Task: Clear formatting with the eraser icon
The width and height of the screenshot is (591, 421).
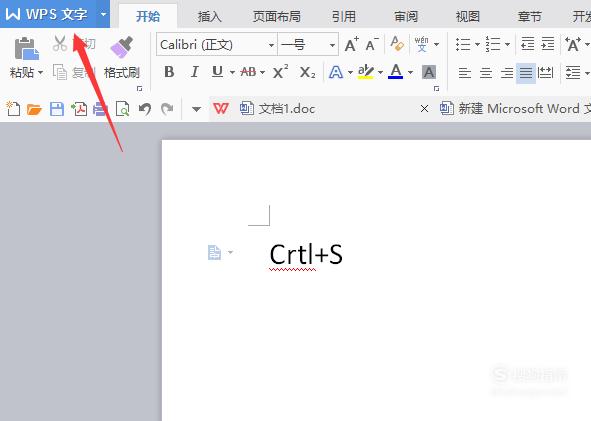Action: [397, 44]
